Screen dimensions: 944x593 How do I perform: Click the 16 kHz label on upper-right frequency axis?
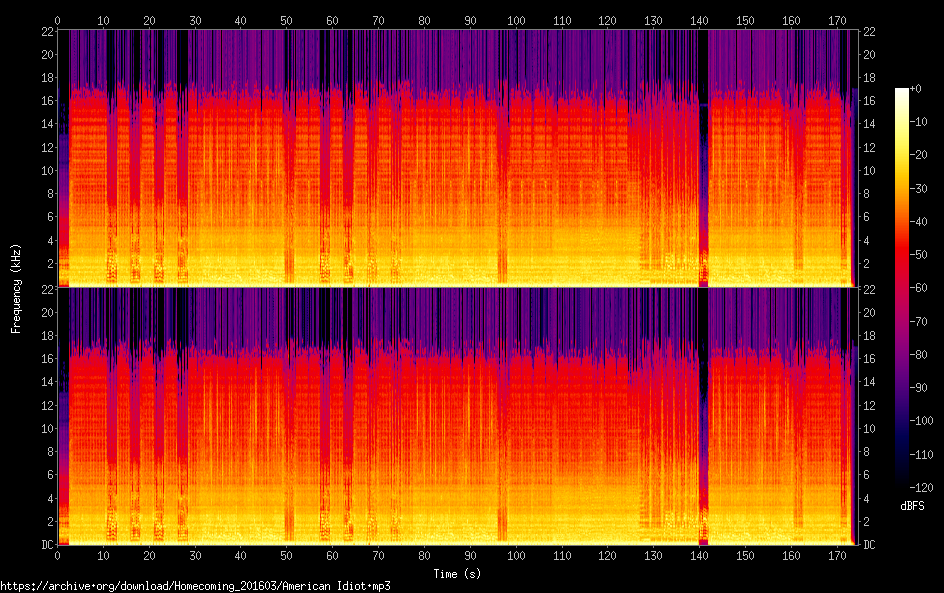coord(869,101)
